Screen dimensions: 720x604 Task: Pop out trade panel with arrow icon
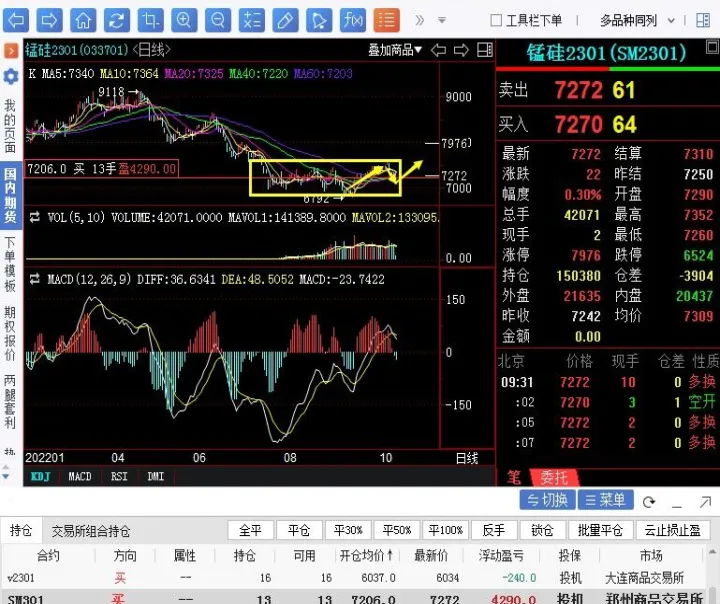coord(705,502)
